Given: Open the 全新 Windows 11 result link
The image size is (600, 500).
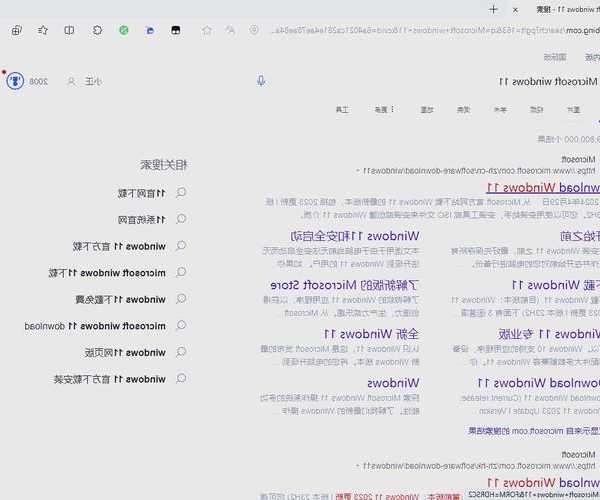Looking at the screenshot, I should [371, 333].
